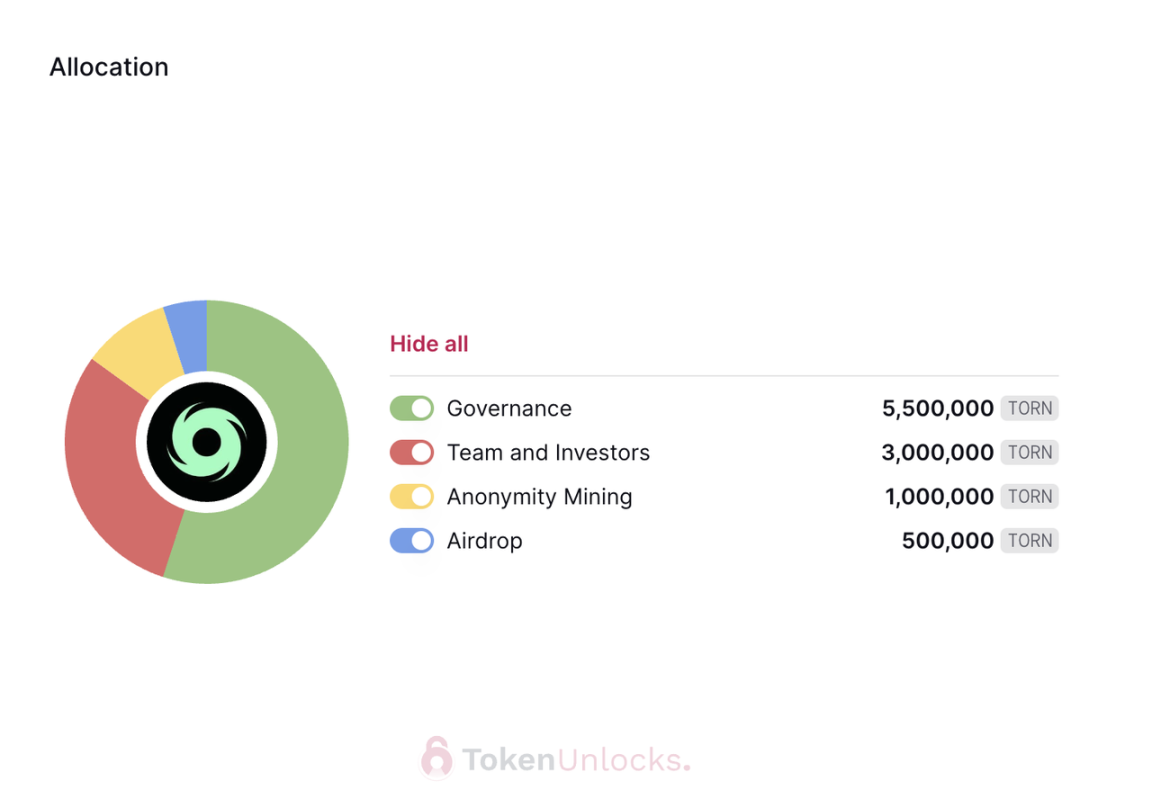The image size is (1152, 799).
Task: Disable the Team and Investors toggle
Action: tap(411, 452)
